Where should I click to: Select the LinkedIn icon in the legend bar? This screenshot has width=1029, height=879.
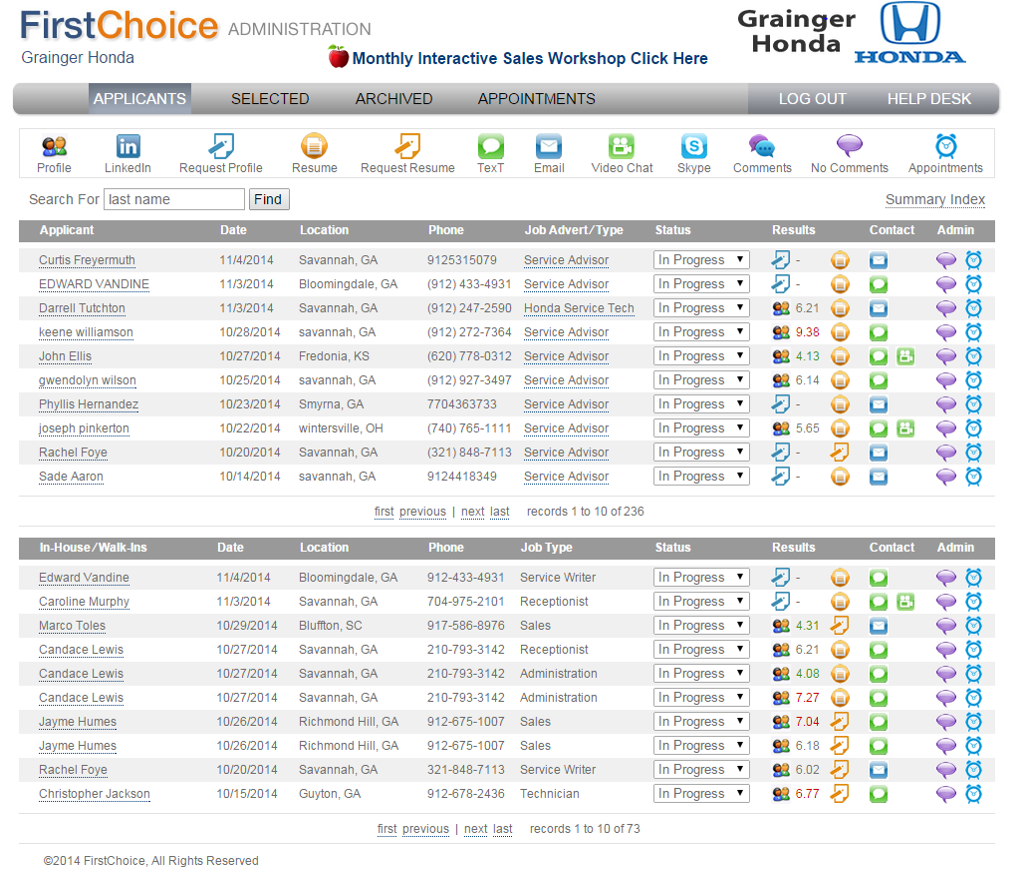point(127,146)
